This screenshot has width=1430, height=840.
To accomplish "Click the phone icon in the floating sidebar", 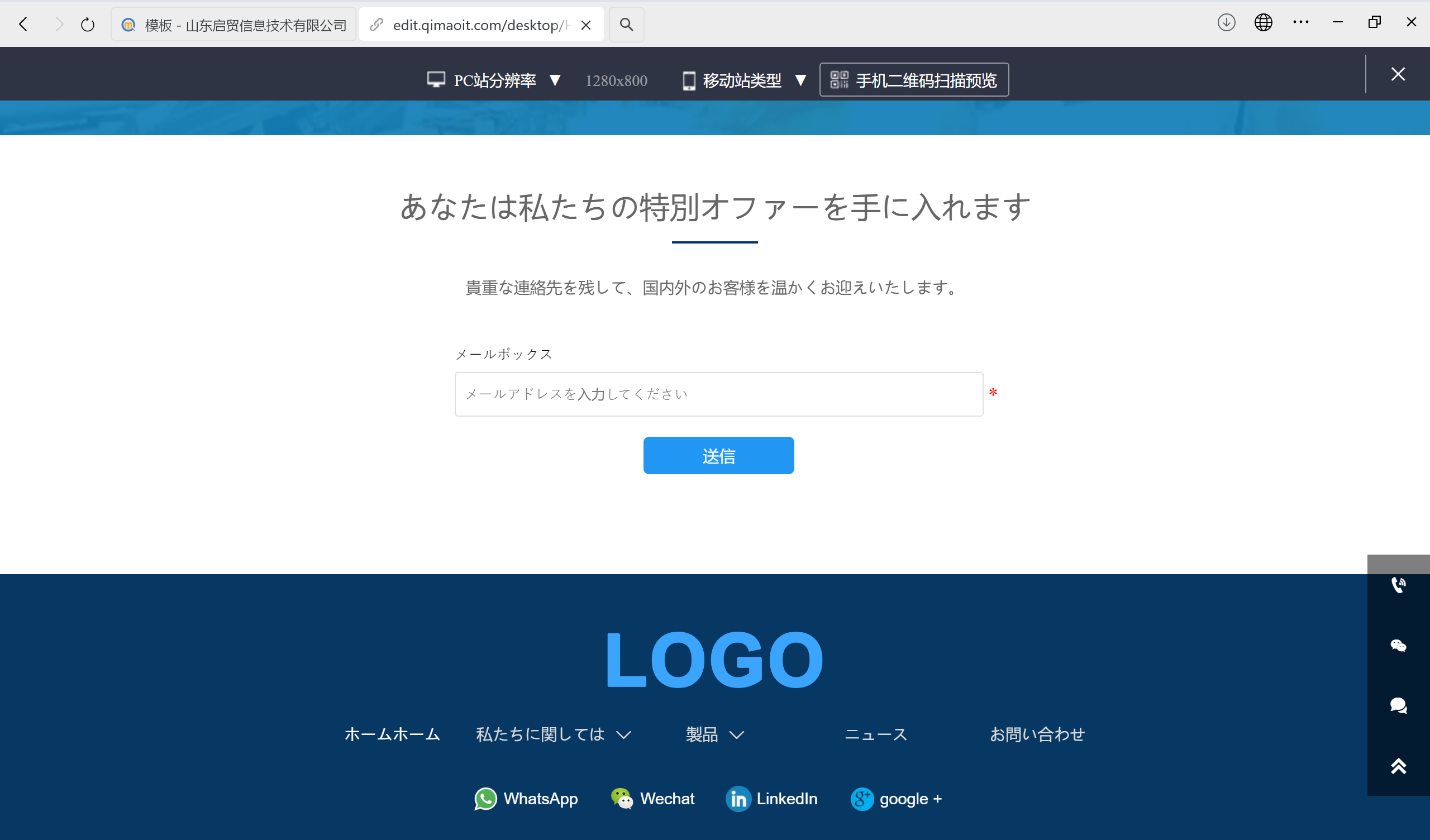I will [x=1399, y=585].
